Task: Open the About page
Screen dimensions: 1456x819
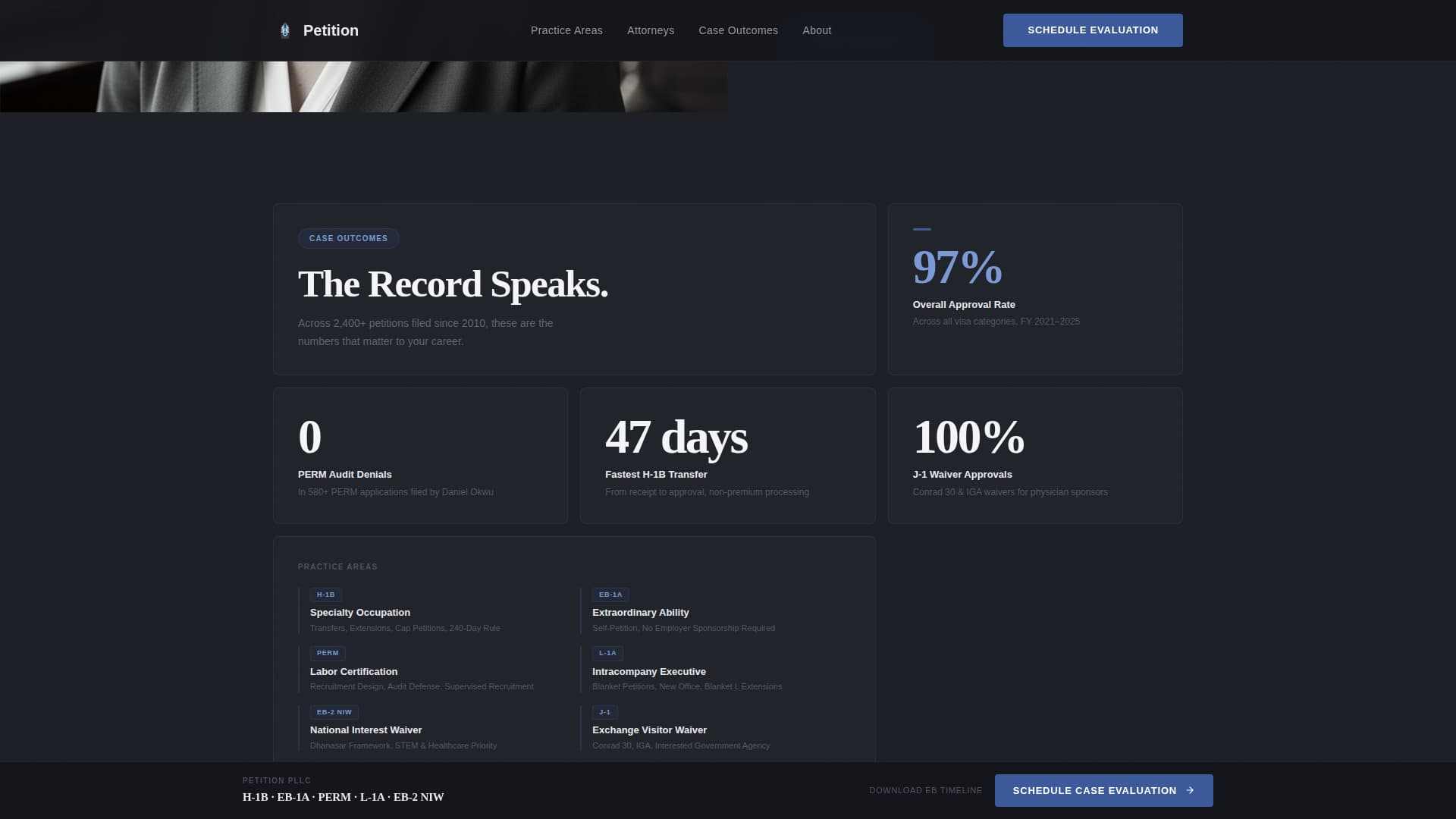Action: (x=817, y=30)
